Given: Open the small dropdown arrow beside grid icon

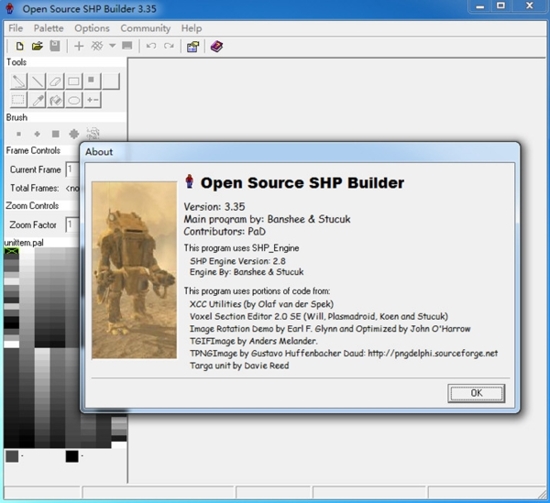Looking at the screenshot, I should point(112,46).
